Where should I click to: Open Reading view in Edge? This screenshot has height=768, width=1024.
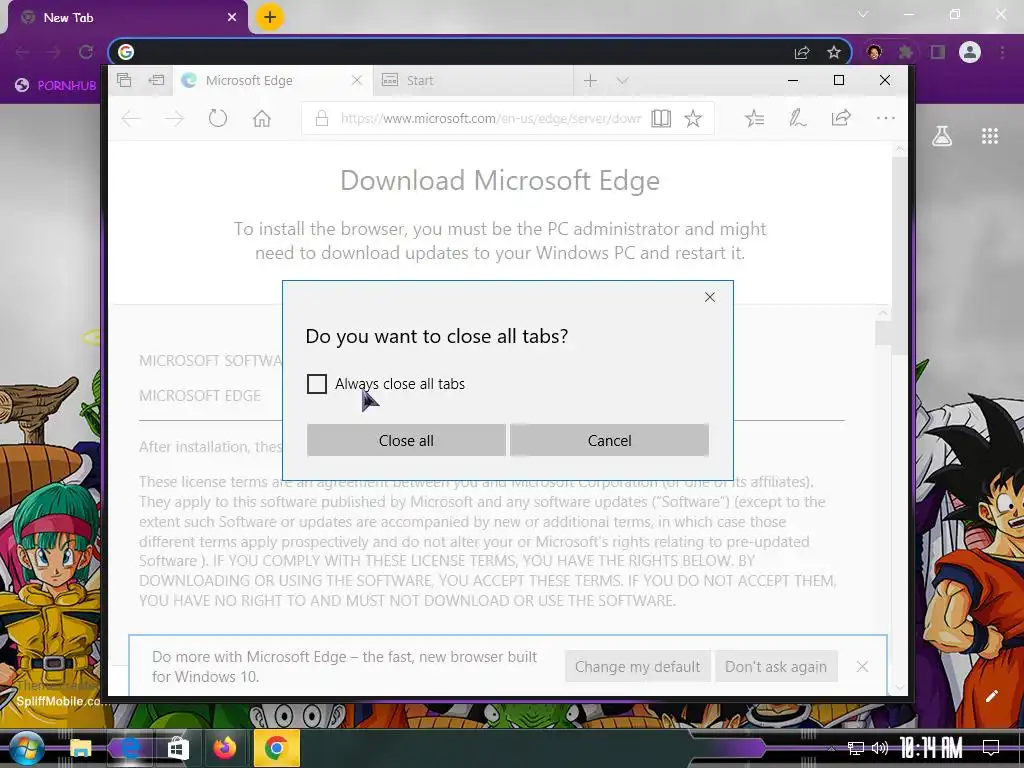(x=661, y=119)
